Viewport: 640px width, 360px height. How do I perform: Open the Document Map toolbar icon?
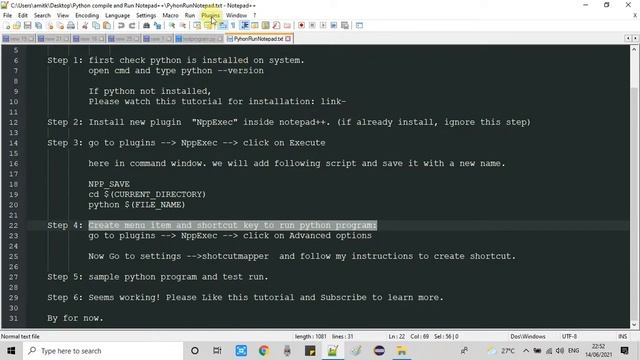tap(266, 25)
